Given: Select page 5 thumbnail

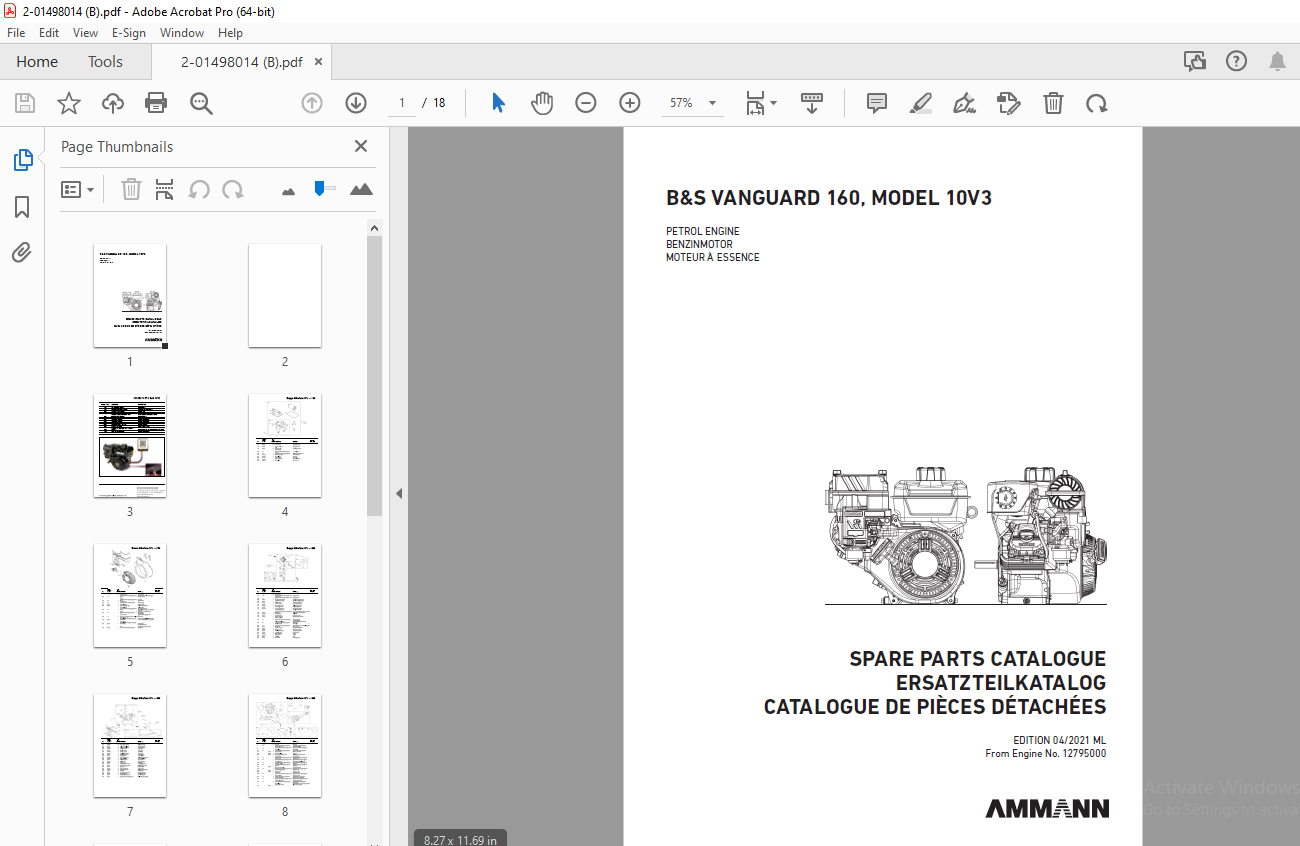Looking at the screenshot, I should pyautogui.click(x=130, y=596).
